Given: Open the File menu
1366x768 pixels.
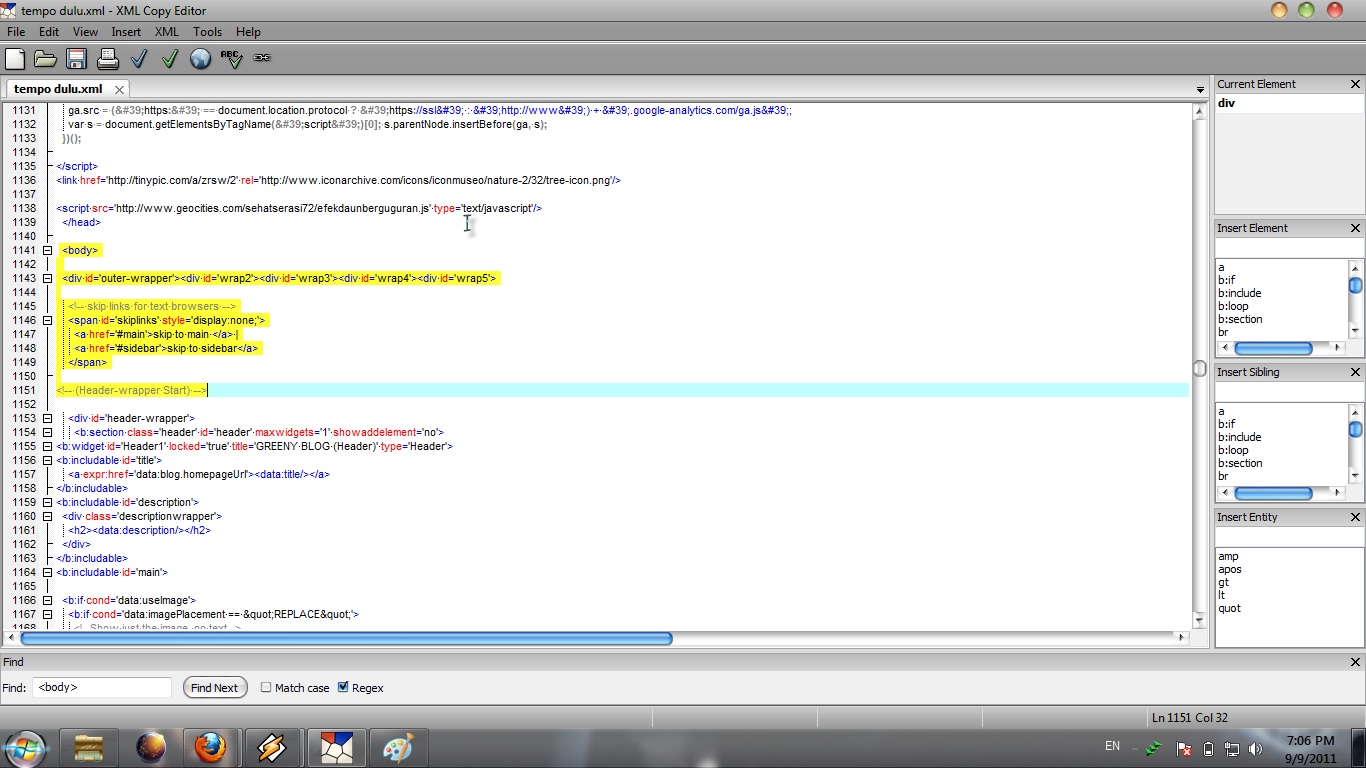Looking at the screenshot, I should [x=16, y=32].
